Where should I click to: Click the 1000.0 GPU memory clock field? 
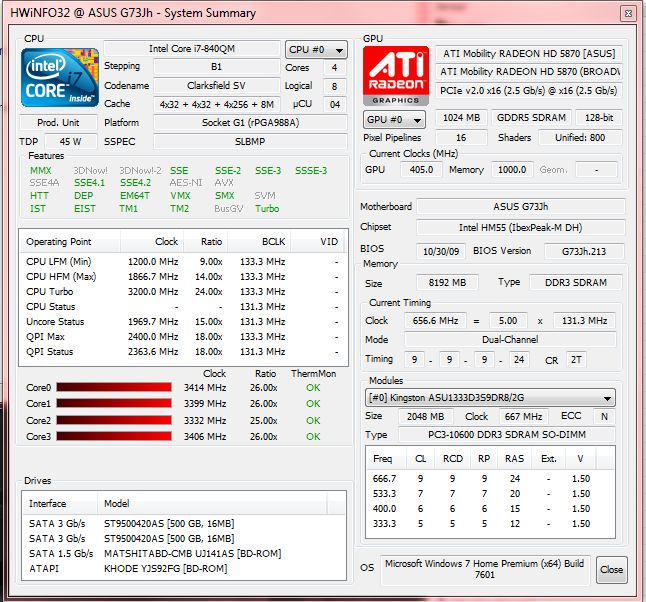tap(512, 170)
